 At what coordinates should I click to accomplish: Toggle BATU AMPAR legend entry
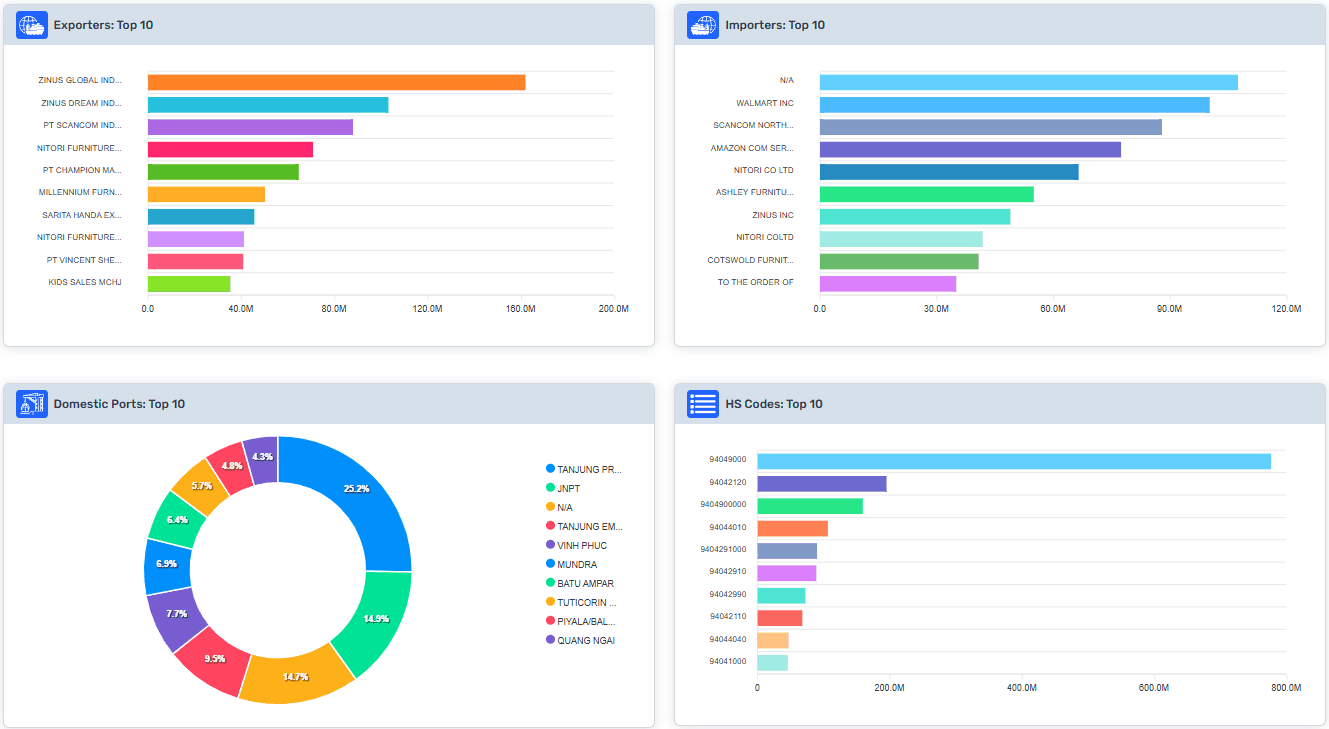585,583
